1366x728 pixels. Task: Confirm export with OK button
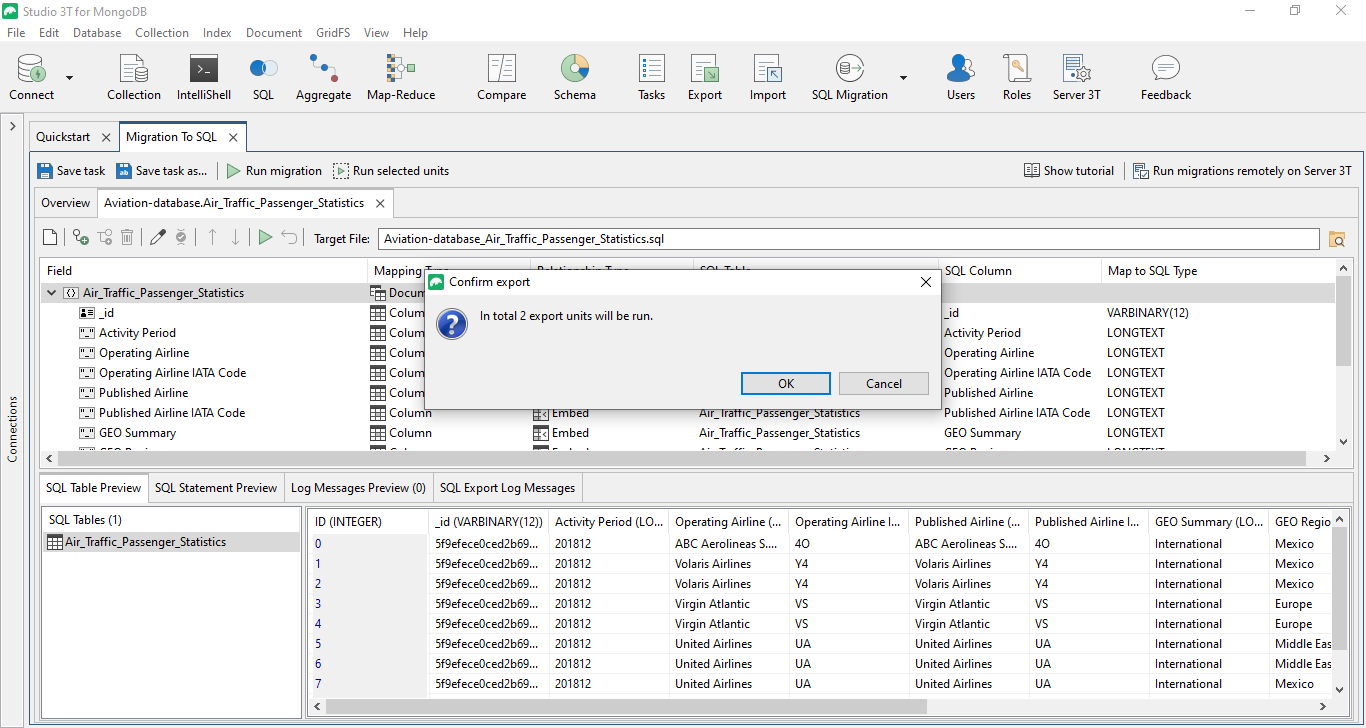point(785,384)
